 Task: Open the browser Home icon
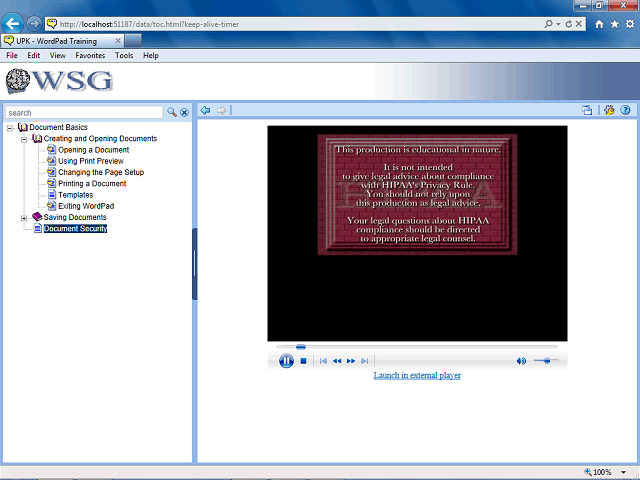599,24
